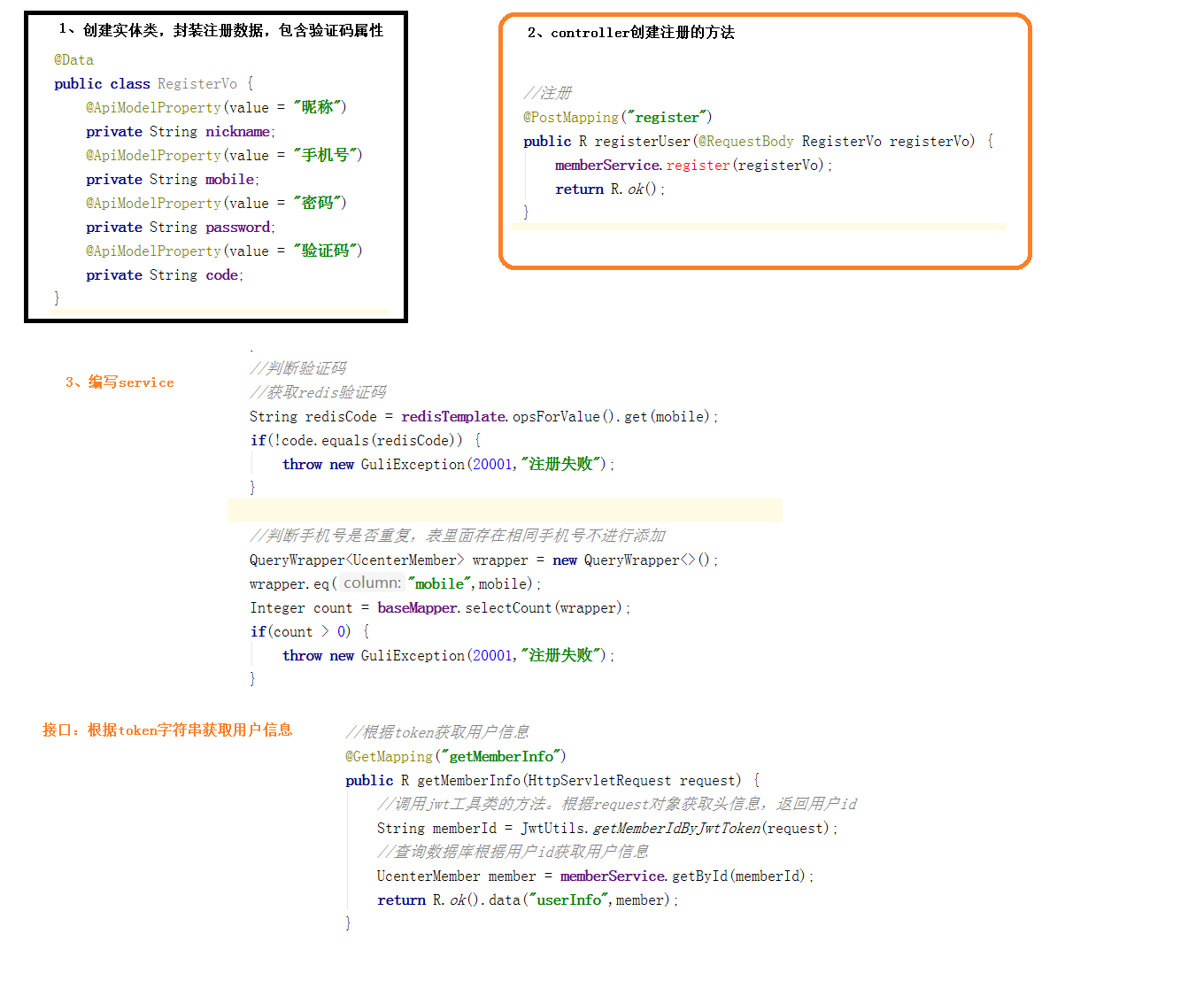Click the memberService.register call line
1204x996 pixels.
694,166
